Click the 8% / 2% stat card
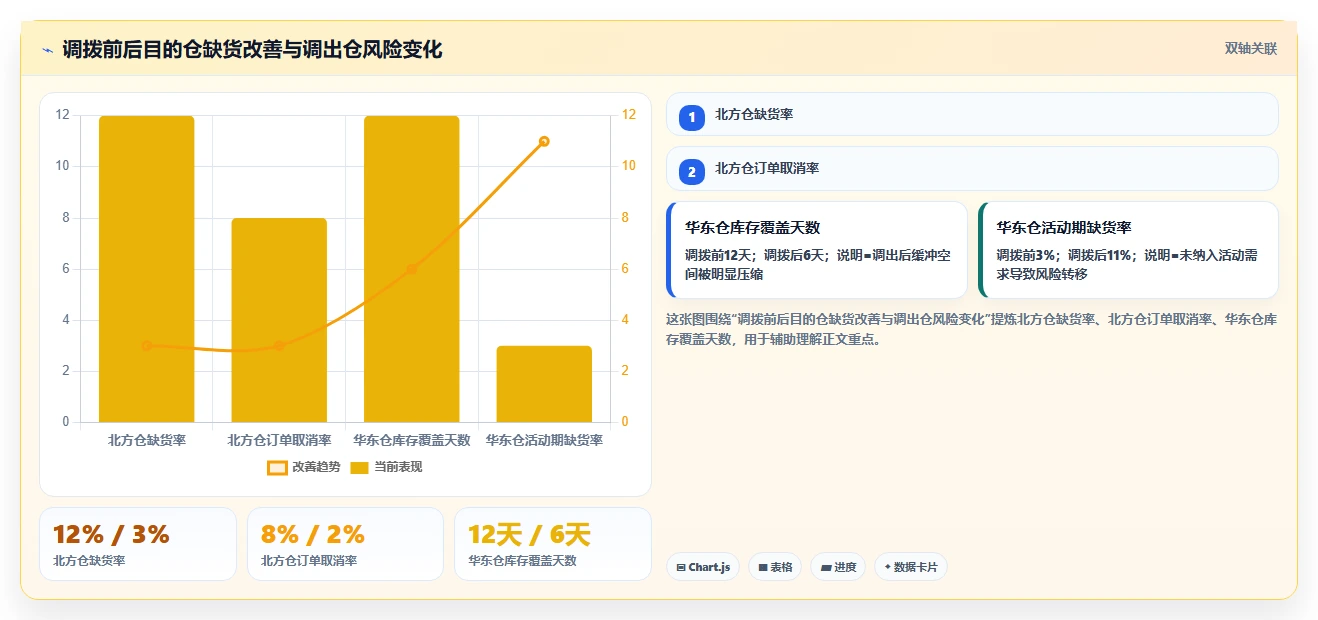 [x=345, y=544]
